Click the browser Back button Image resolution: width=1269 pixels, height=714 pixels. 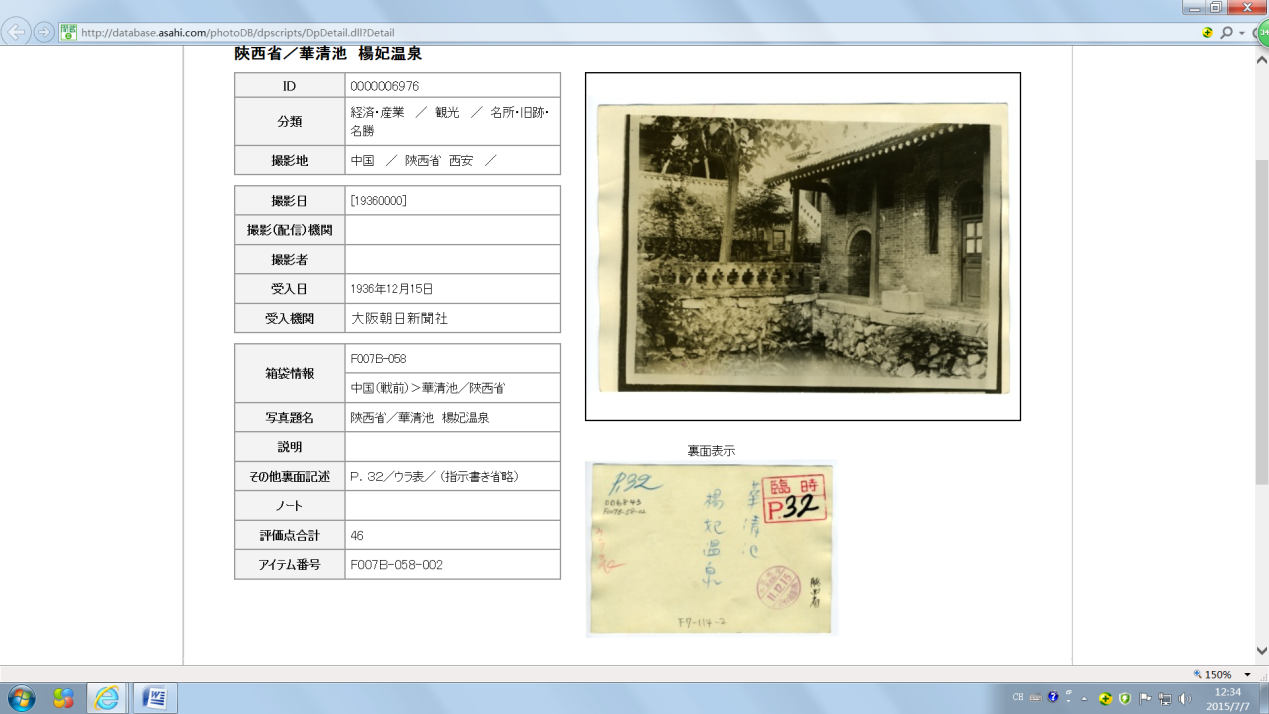16,32
